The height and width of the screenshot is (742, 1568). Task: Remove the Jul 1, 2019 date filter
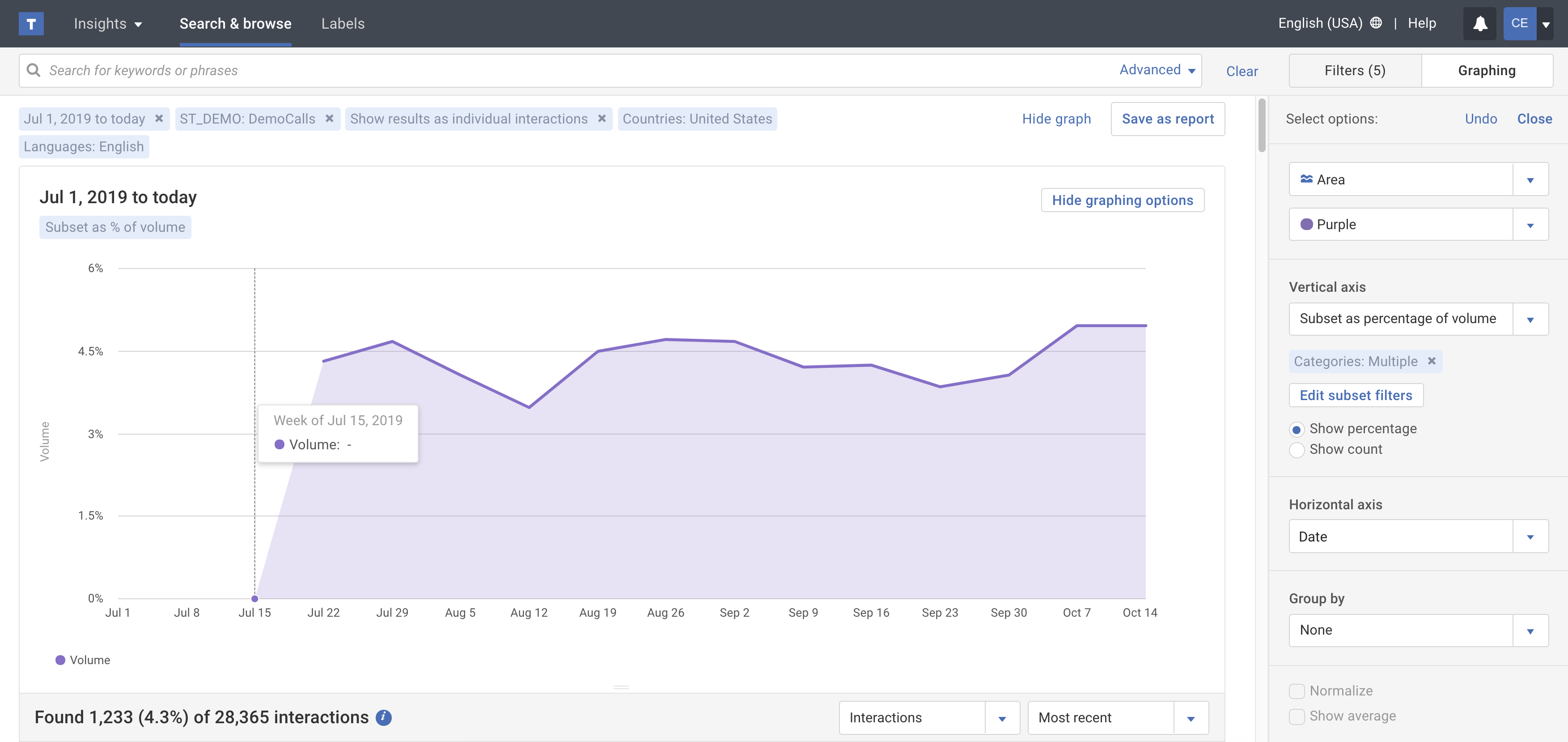(159, 118)
